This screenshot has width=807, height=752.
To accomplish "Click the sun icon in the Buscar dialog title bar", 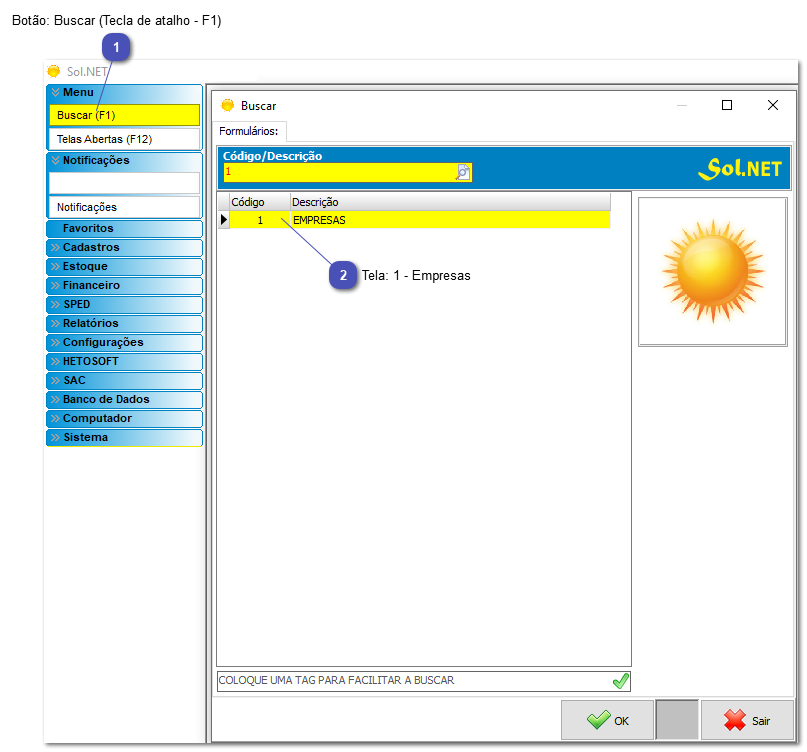I will pyautogui.click(x=227, y=105).
